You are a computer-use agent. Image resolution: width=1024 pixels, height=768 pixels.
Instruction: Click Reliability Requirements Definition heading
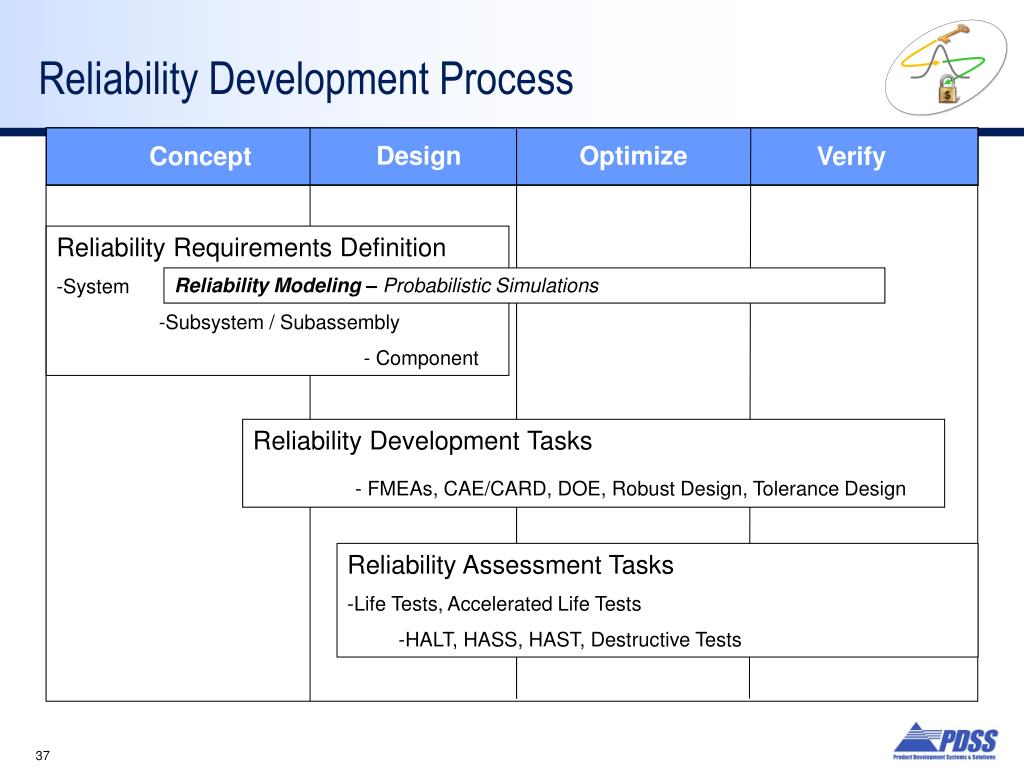(251, 248)
